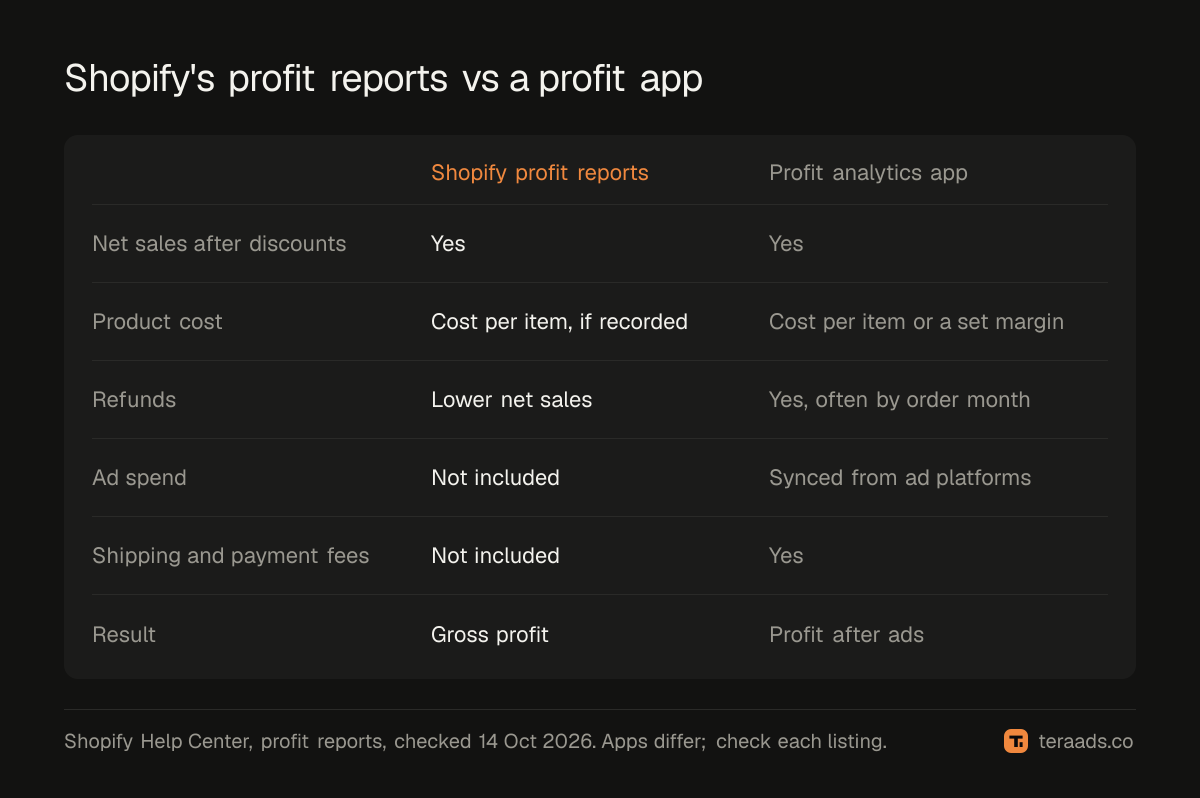
Task: Select "Synced from ad platforms" cell
Action: [x=900, y=478]
